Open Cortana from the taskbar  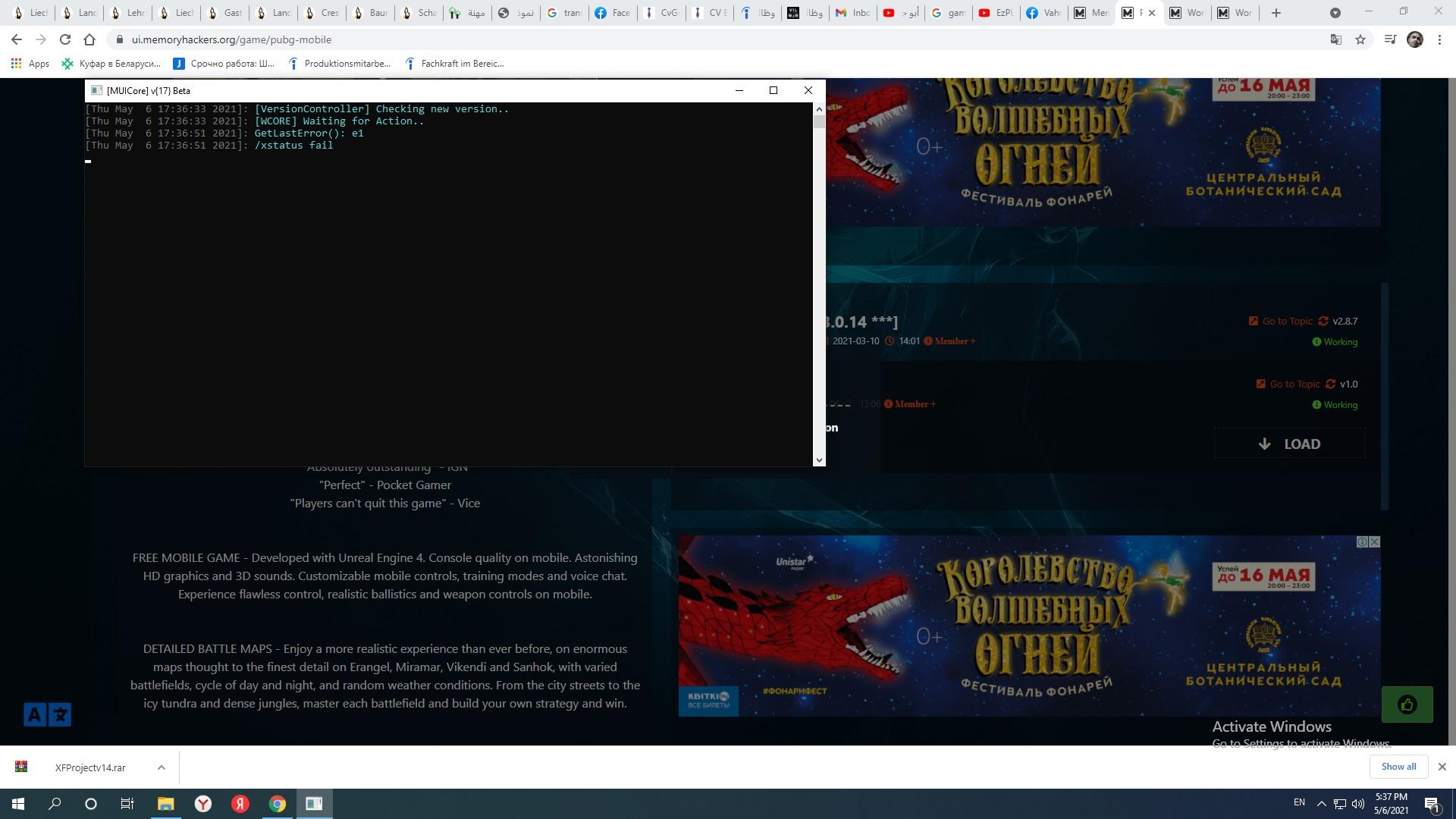pyautogui.click(x=91, y=804)
